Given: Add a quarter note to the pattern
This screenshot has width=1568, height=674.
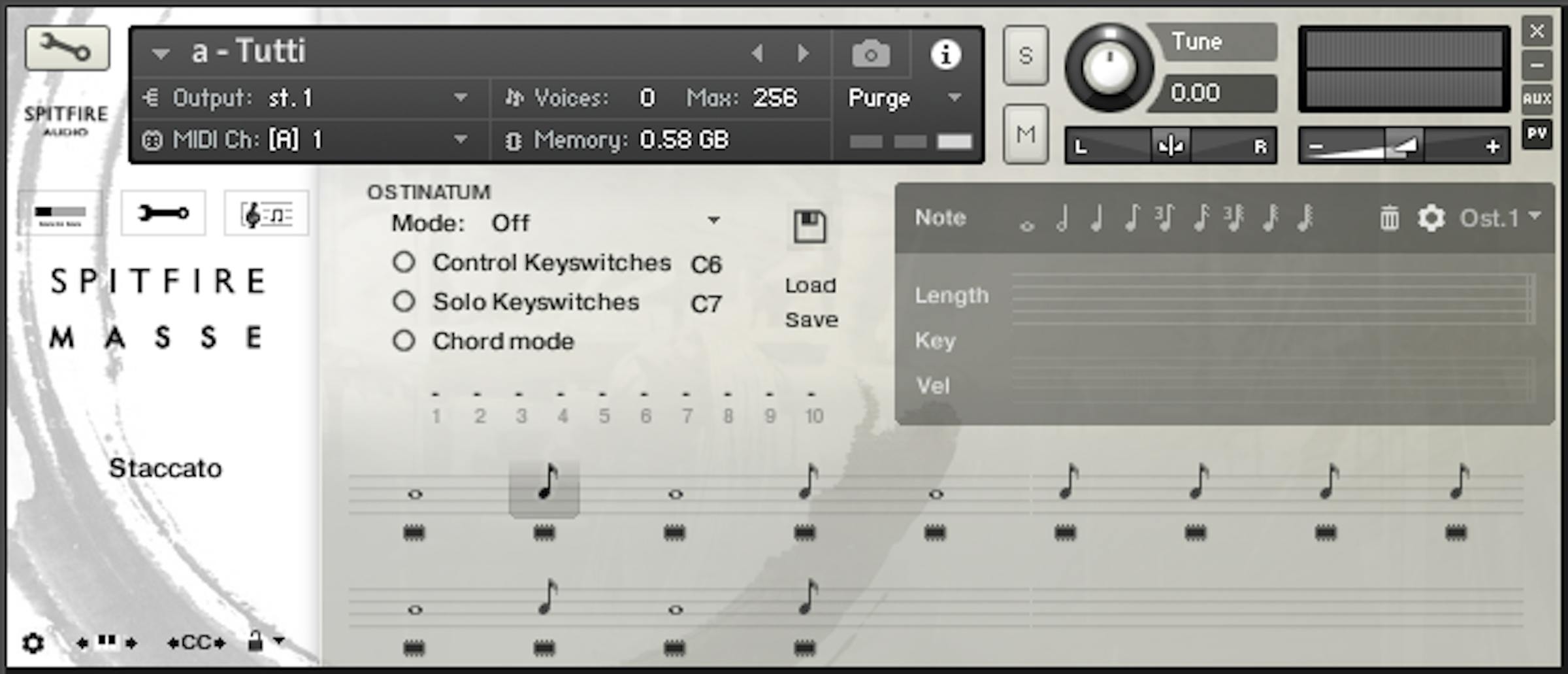Looking at the screenshot, I should [x=1097, y=218].
